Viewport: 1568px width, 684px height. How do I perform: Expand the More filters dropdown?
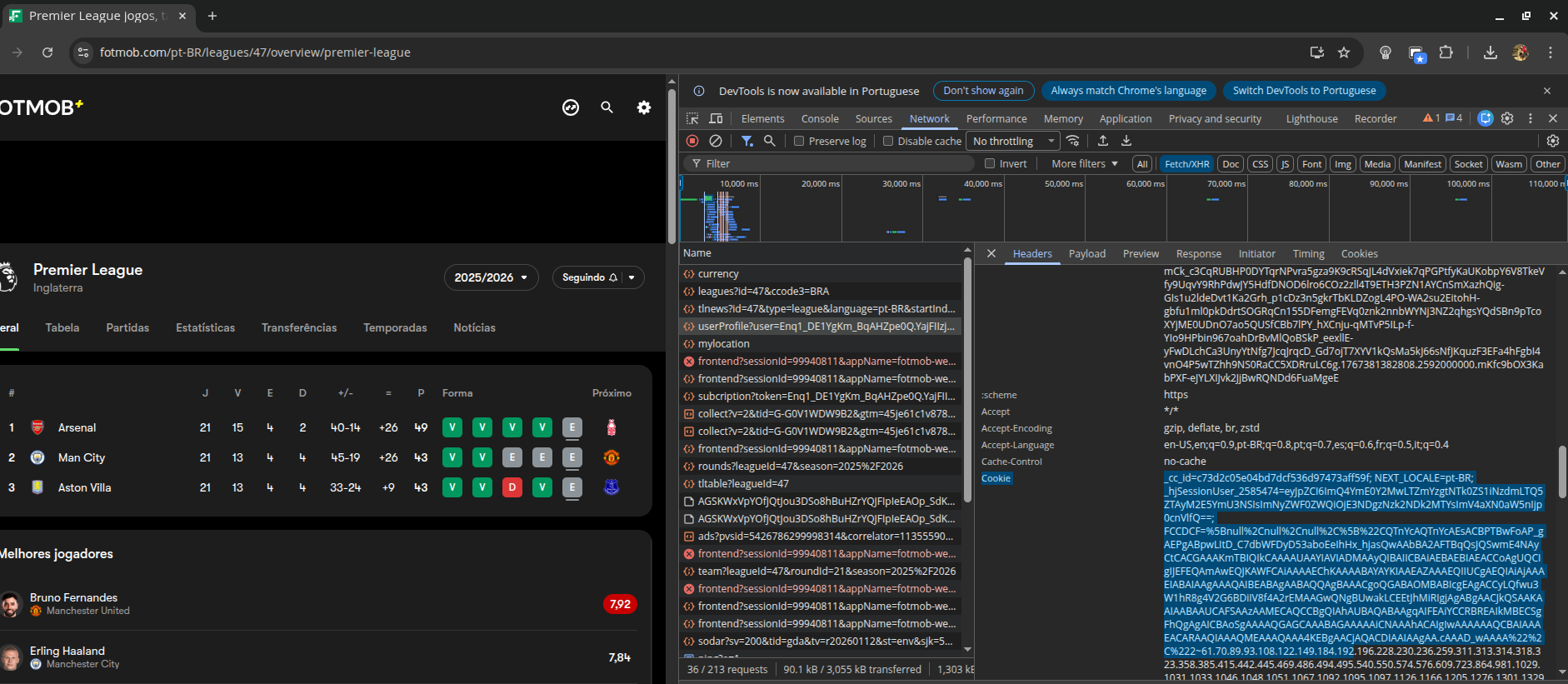coord(1084,163)
